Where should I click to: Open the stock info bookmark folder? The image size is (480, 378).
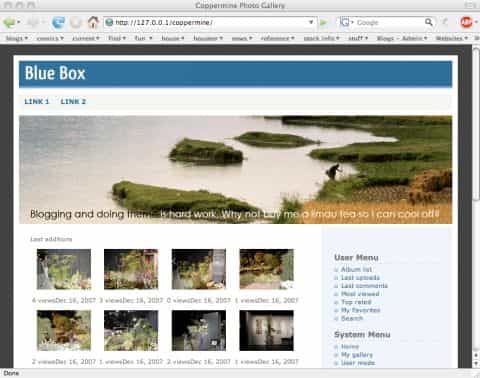(321, 38)
